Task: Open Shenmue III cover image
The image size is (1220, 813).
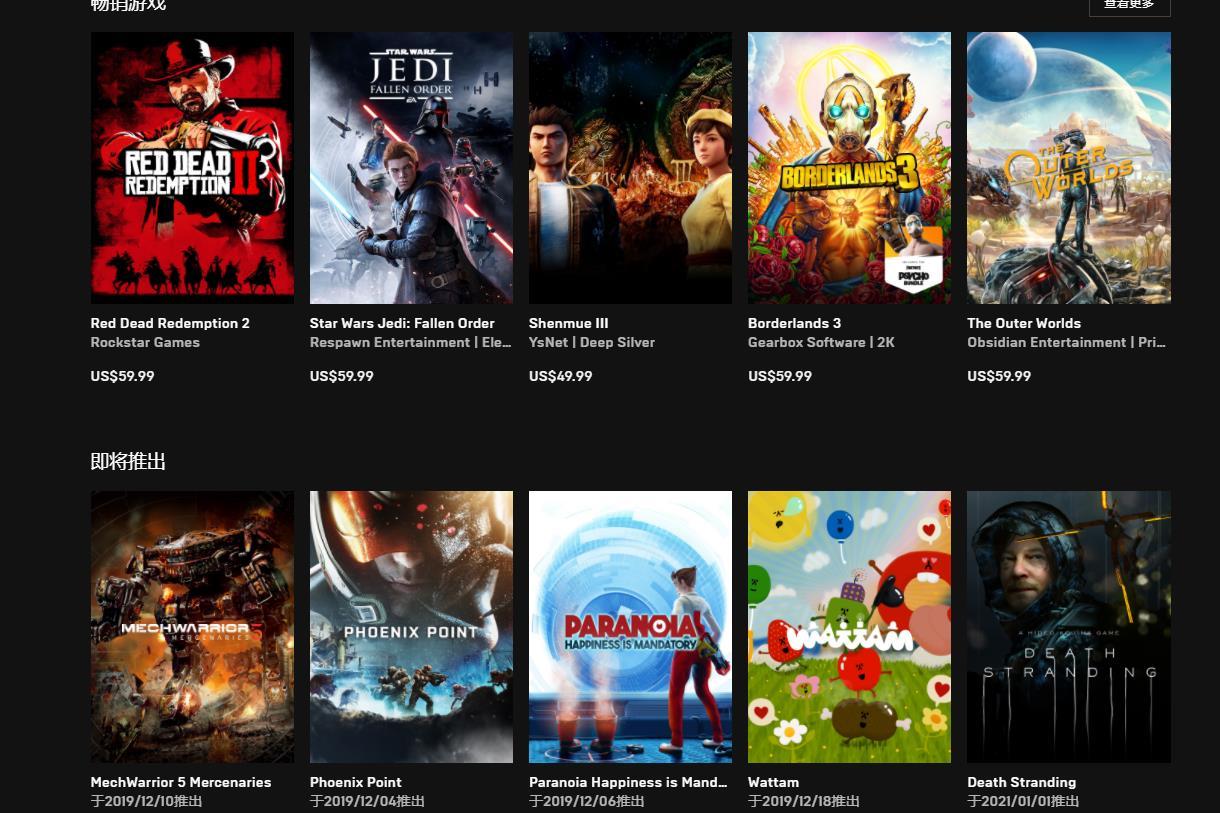Action: 630,168
